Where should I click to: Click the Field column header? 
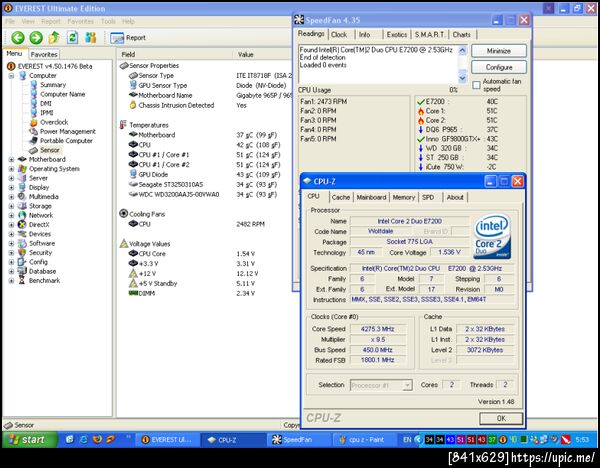[x=174, y=54]
